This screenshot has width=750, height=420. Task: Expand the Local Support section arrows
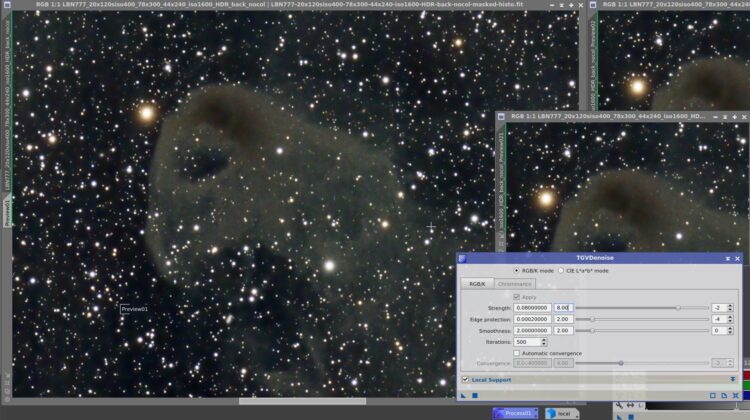click(x=733, y=379)
